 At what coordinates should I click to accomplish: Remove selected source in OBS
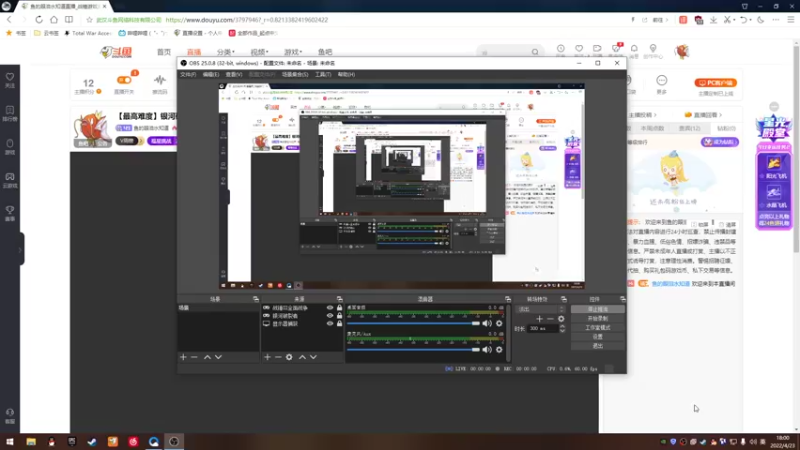click(x=278, y=357)
